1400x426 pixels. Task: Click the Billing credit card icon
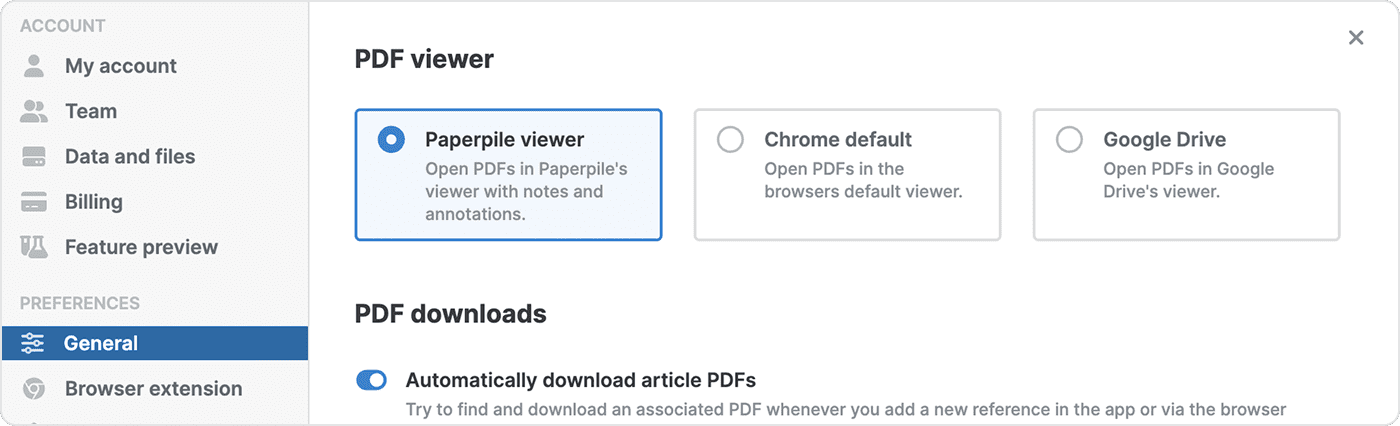tap(34, 202)
